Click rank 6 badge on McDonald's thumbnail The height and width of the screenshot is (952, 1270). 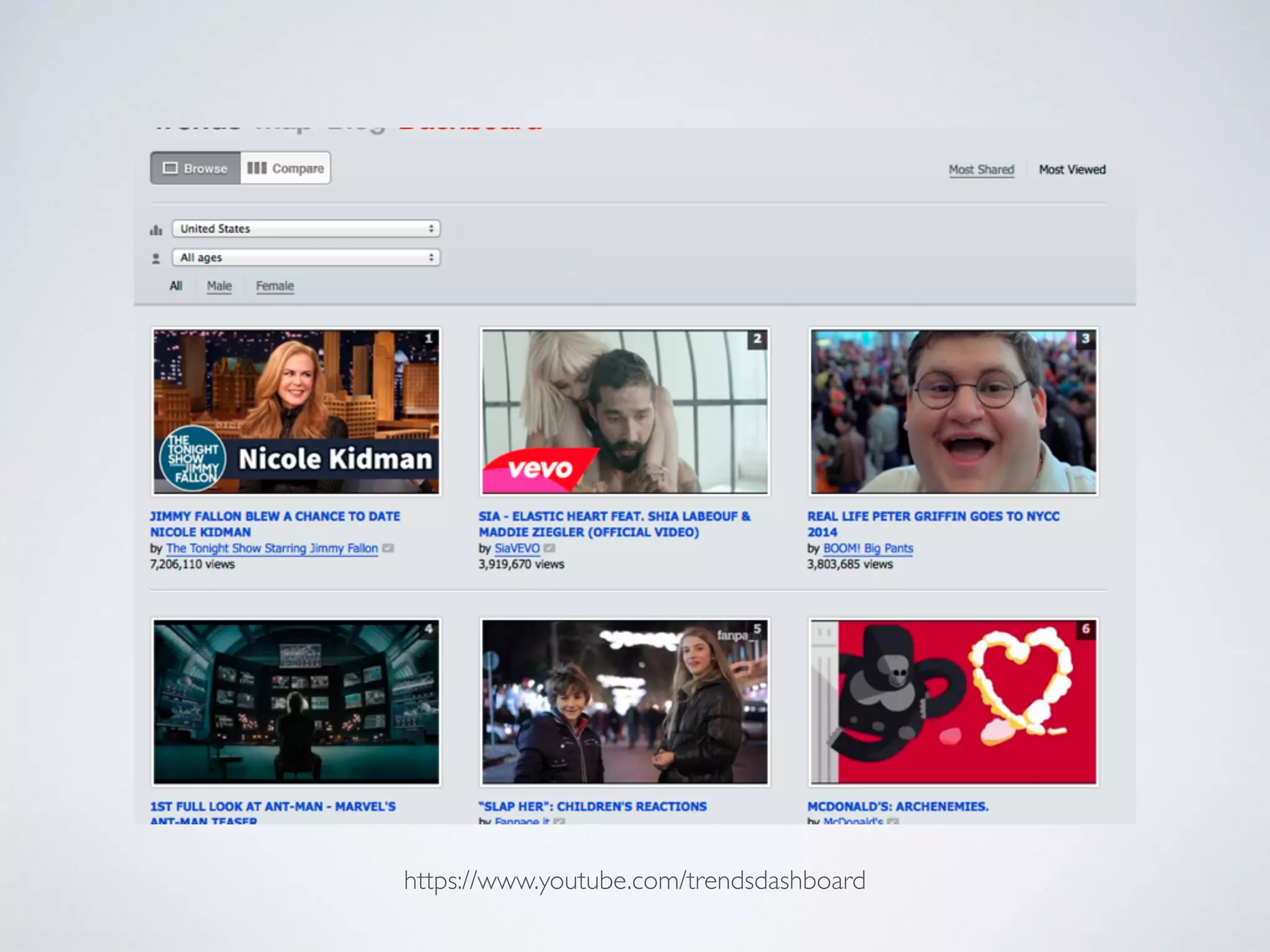(1086, 629)
